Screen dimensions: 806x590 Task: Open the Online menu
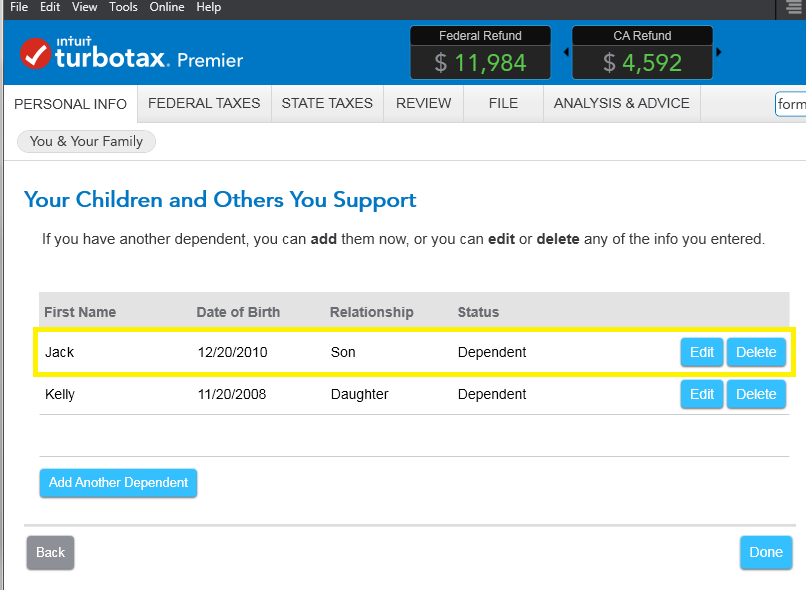click(x=167, y=7)
